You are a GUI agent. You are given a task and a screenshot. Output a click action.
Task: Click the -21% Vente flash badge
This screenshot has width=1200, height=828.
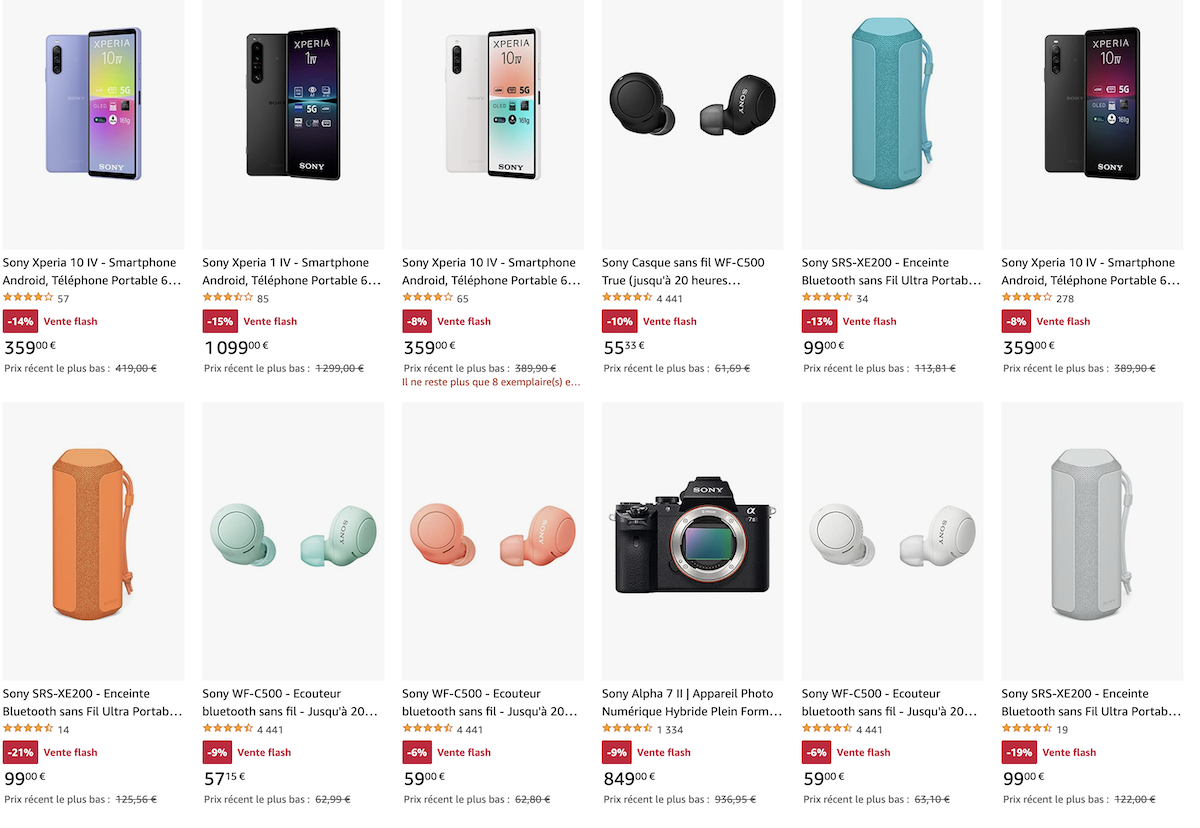pyautogui.click(x=50, y=753)
